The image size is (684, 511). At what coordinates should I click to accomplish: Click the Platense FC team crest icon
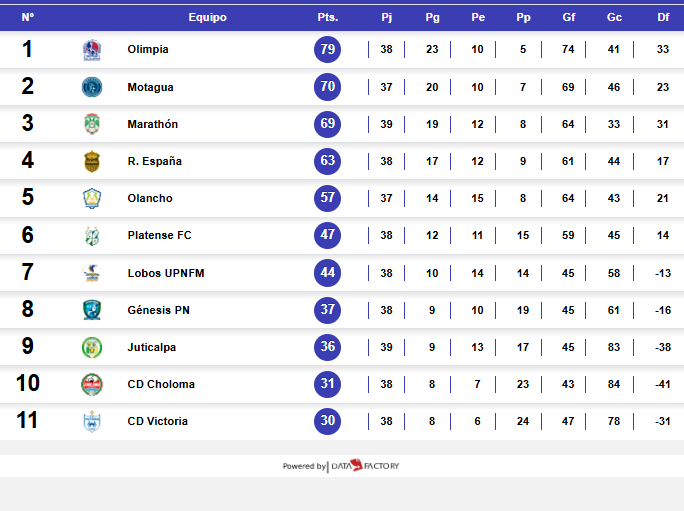coord(92,236)
